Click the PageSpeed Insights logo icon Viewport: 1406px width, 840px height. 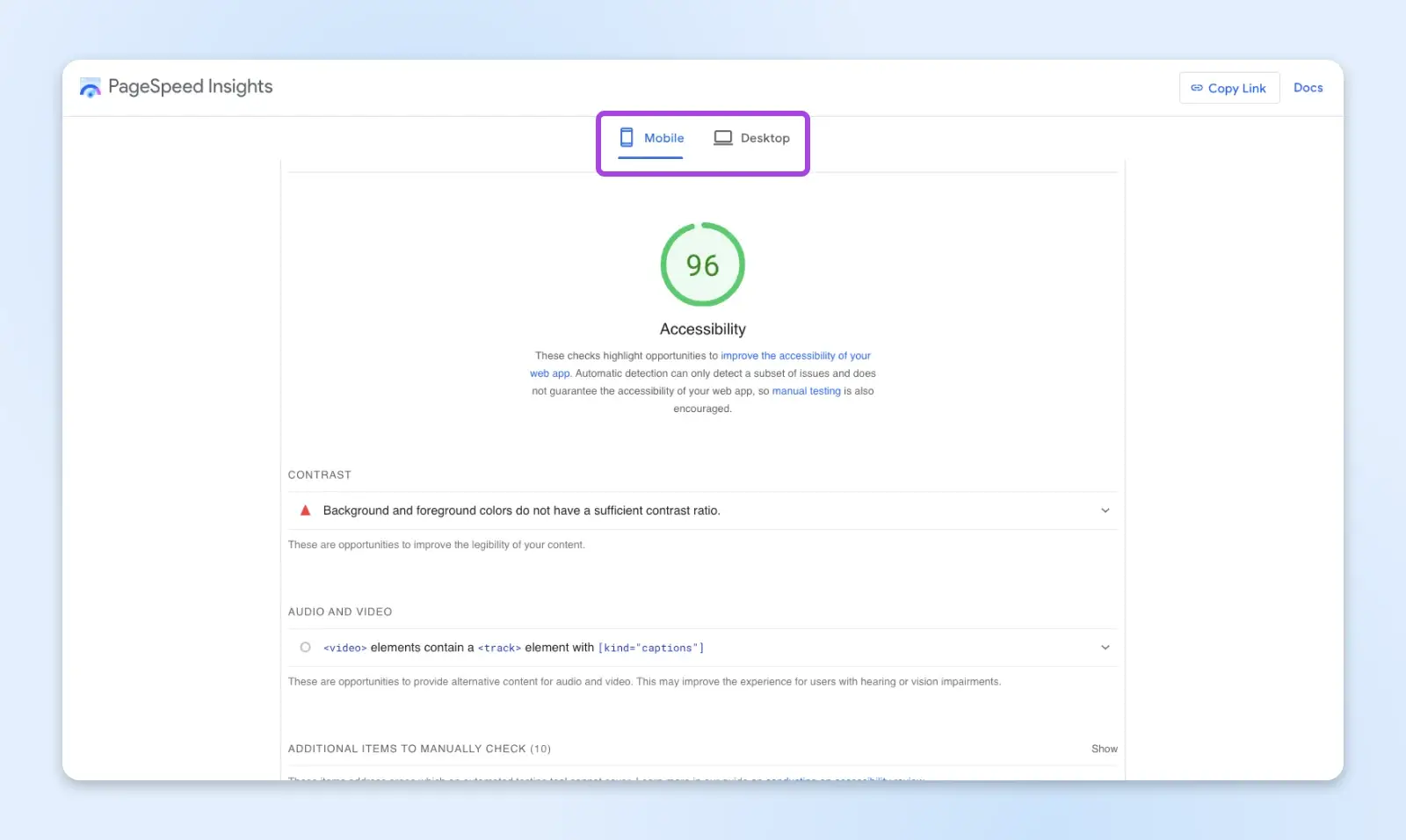click(x=90, y=88)
